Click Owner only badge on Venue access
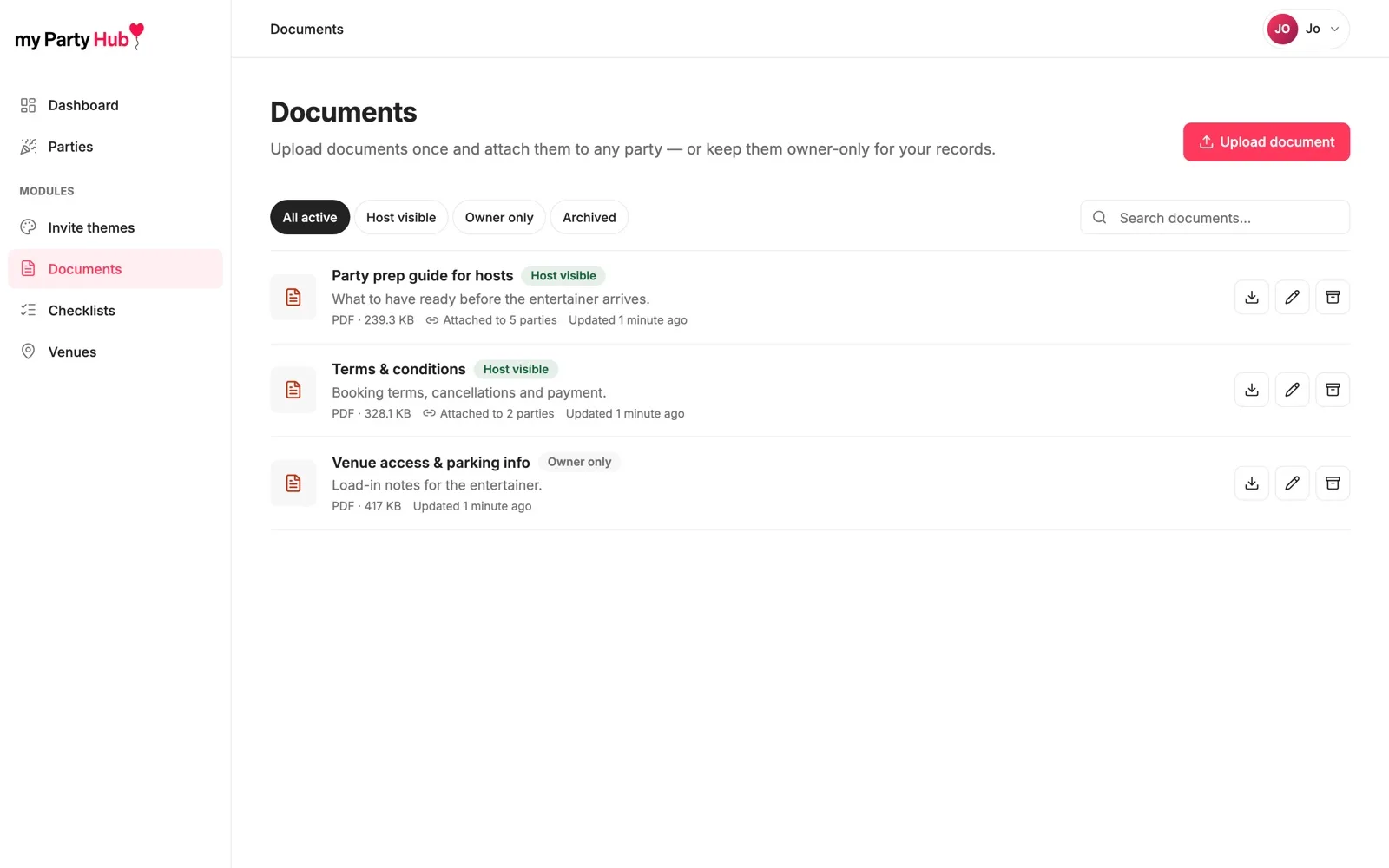The image size is (1389, 868). click(579, 462)
